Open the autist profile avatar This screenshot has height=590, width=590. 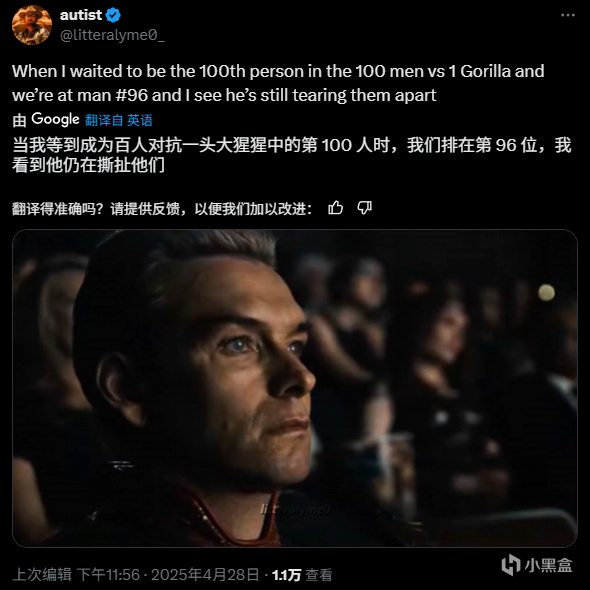(x=32, y=25)
